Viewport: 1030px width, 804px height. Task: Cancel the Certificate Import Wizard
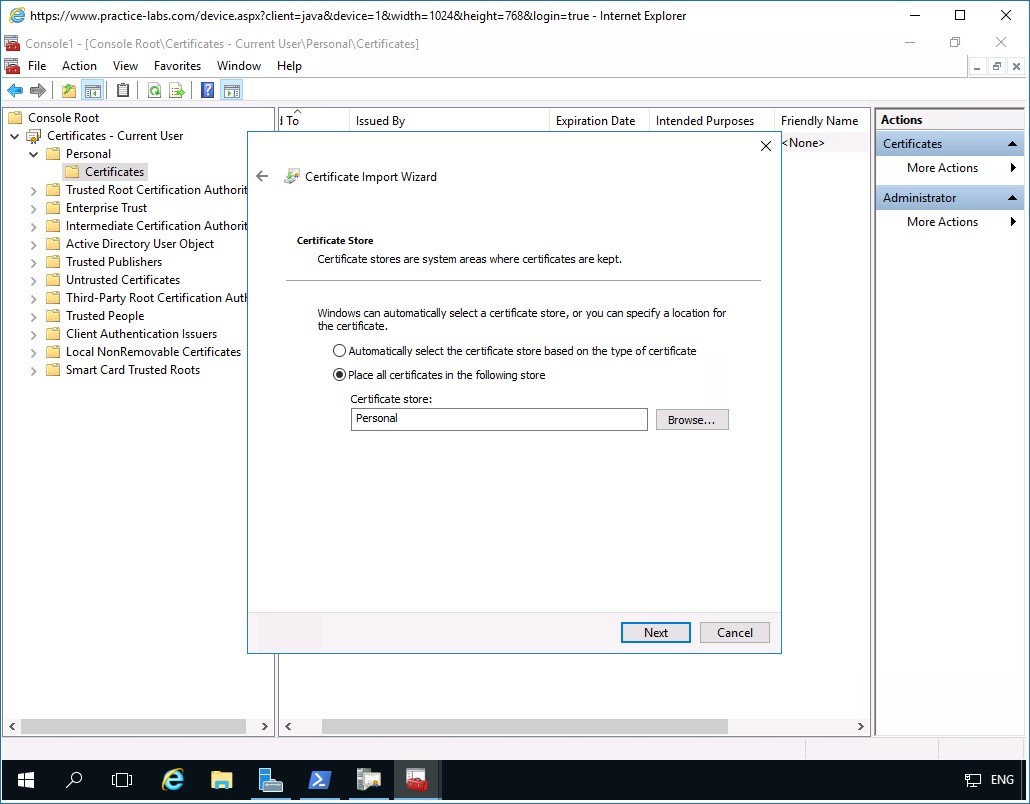[x=734, y=632]
